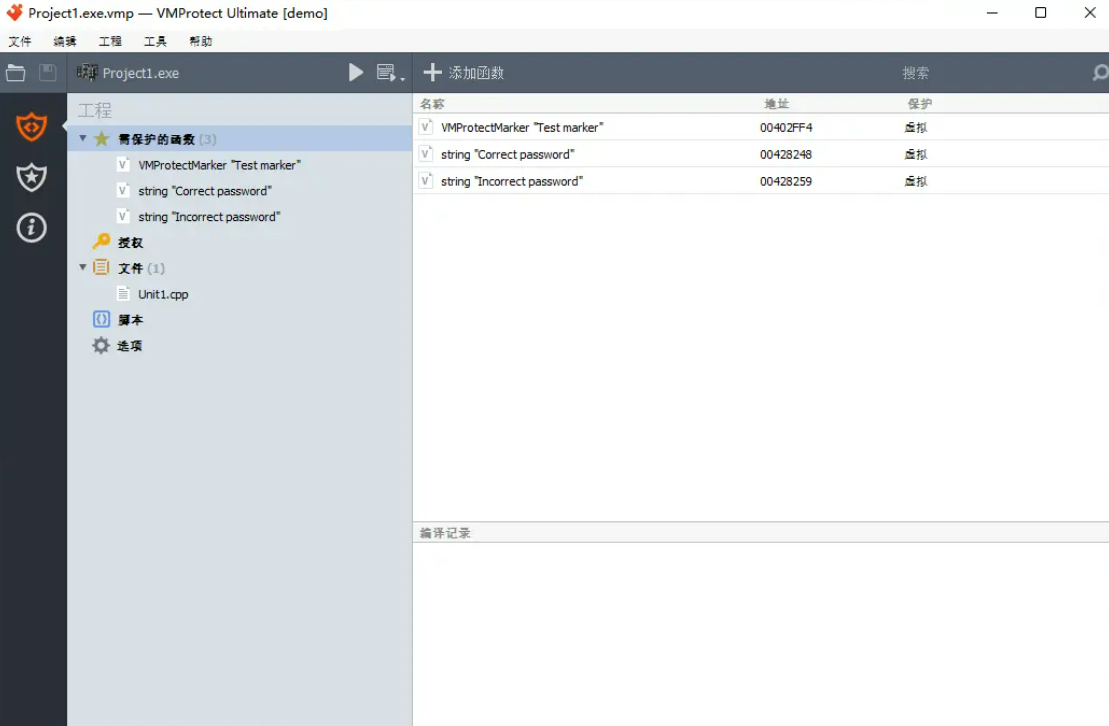Click V icon in table Test marker row

click(x=426, y=127)
